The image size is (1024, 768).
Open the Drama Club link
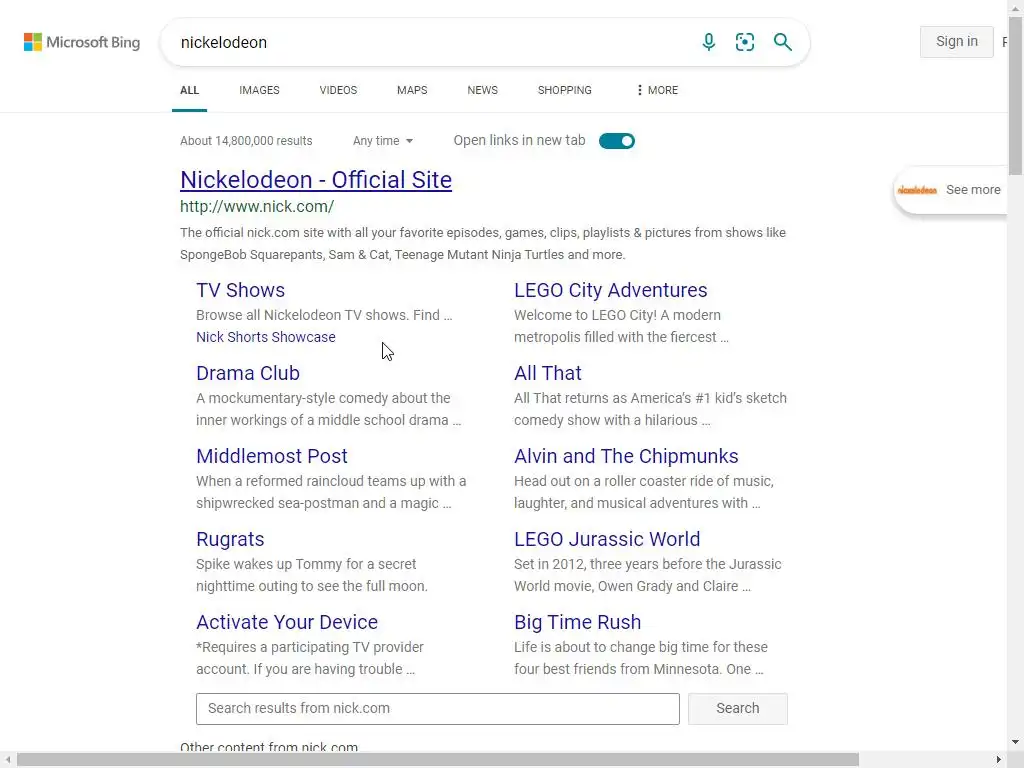(x=248, y=373)
